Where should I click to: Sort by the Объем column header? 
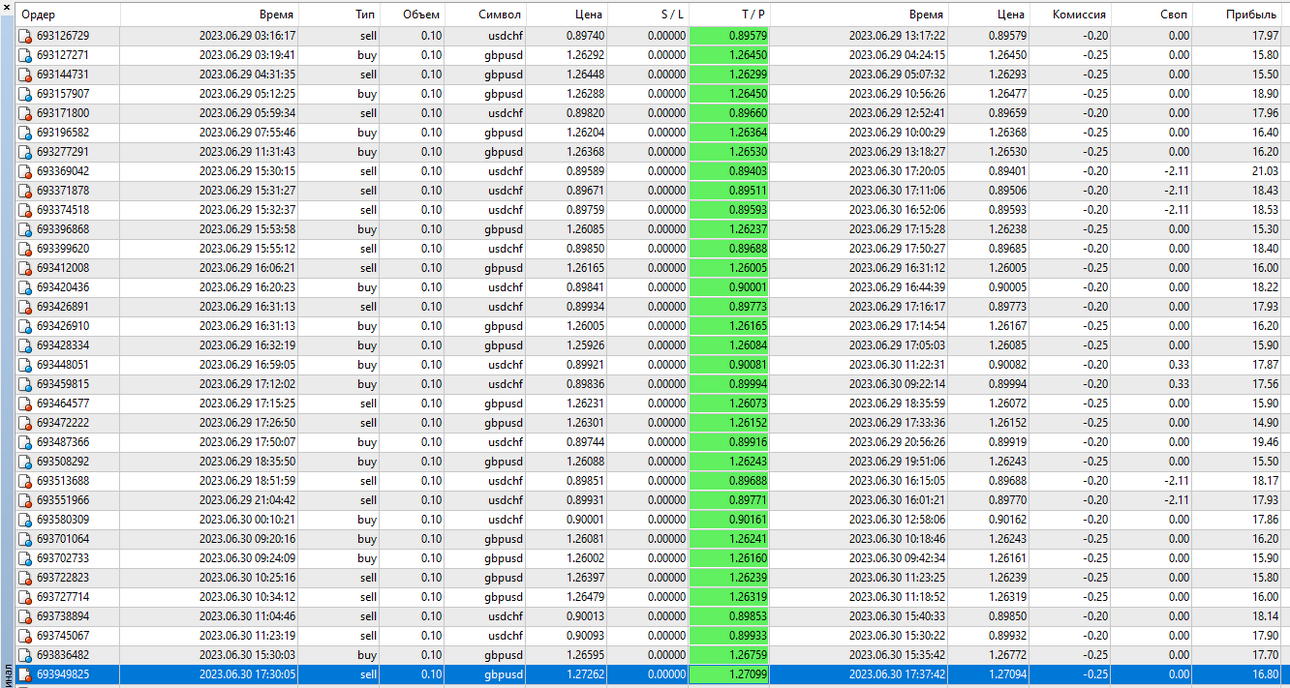[421, 15]
